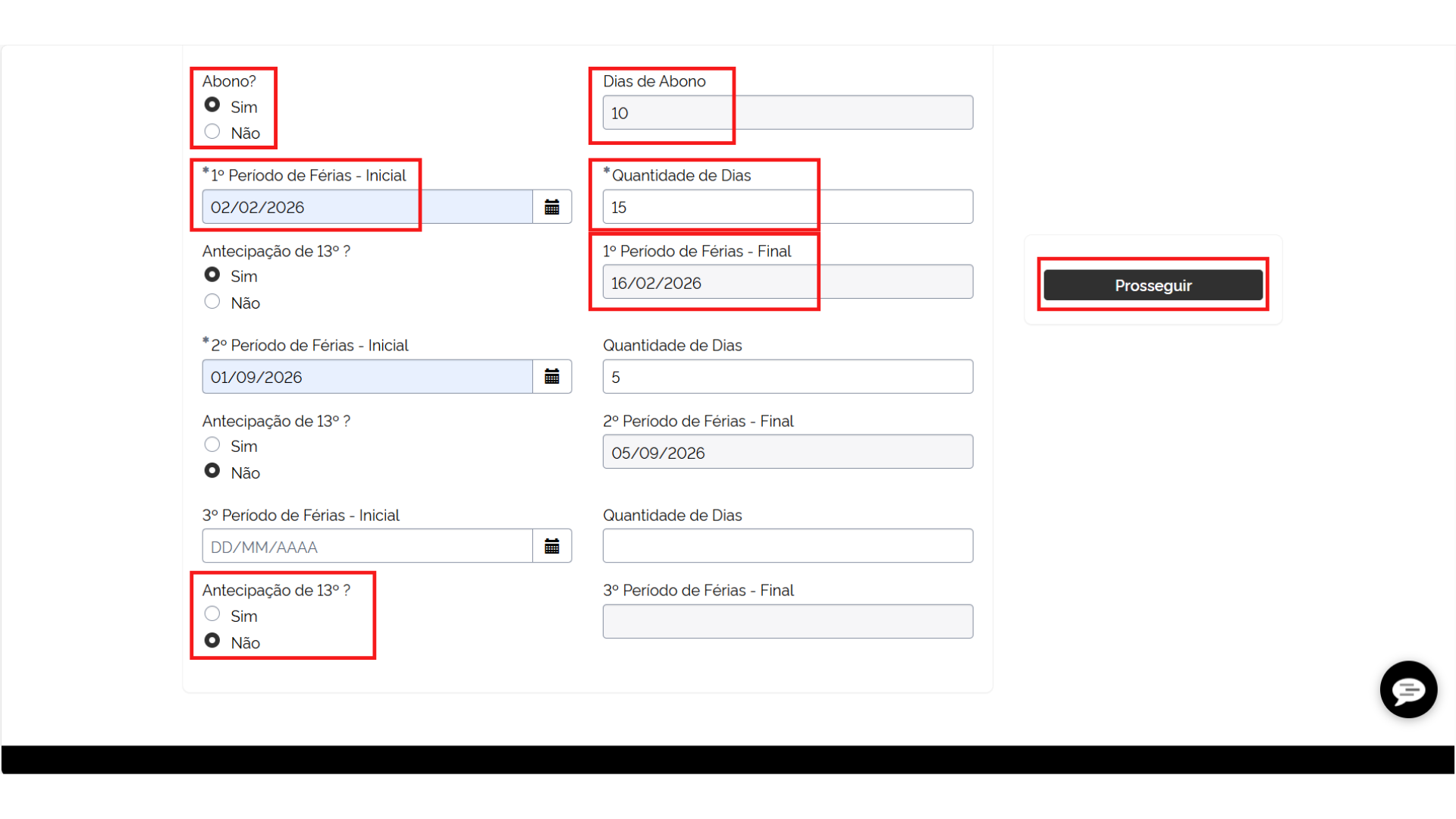Viewport: 1456px width, 819px height.
Task: Click the 1º Período de Férias Inicial date field
Action: click(x=367, y=207)
